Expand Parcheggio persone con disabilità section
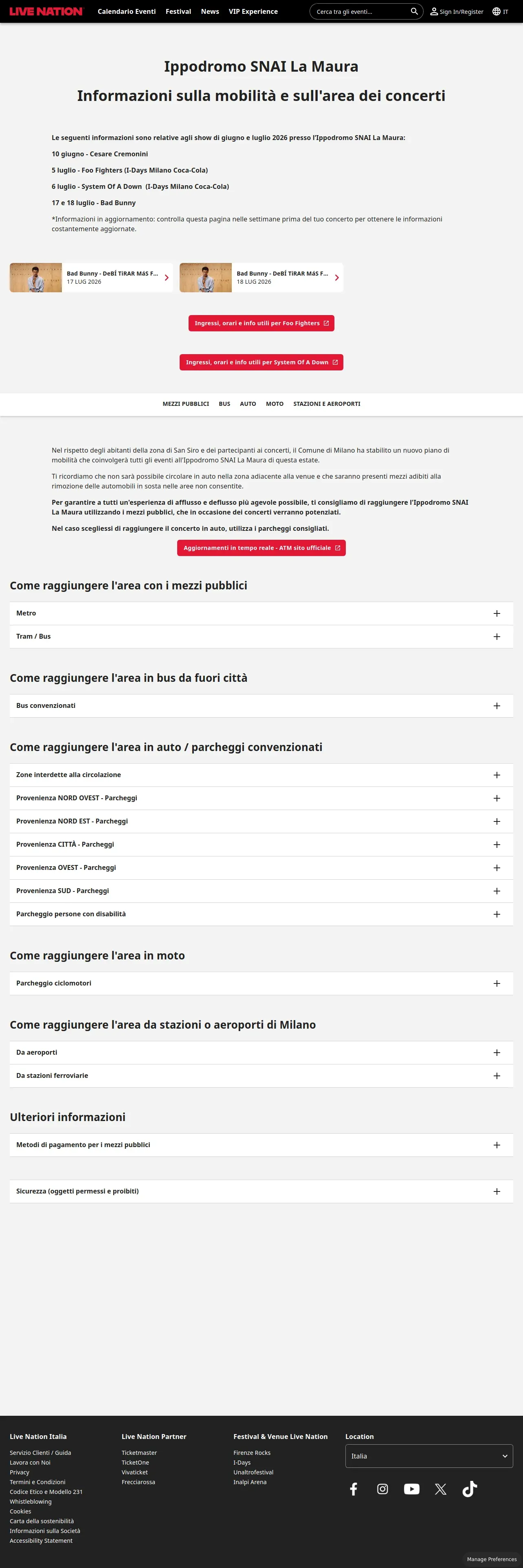This screenshot has width=523, height=1568. pyautogui.click(x=261, y=914)
